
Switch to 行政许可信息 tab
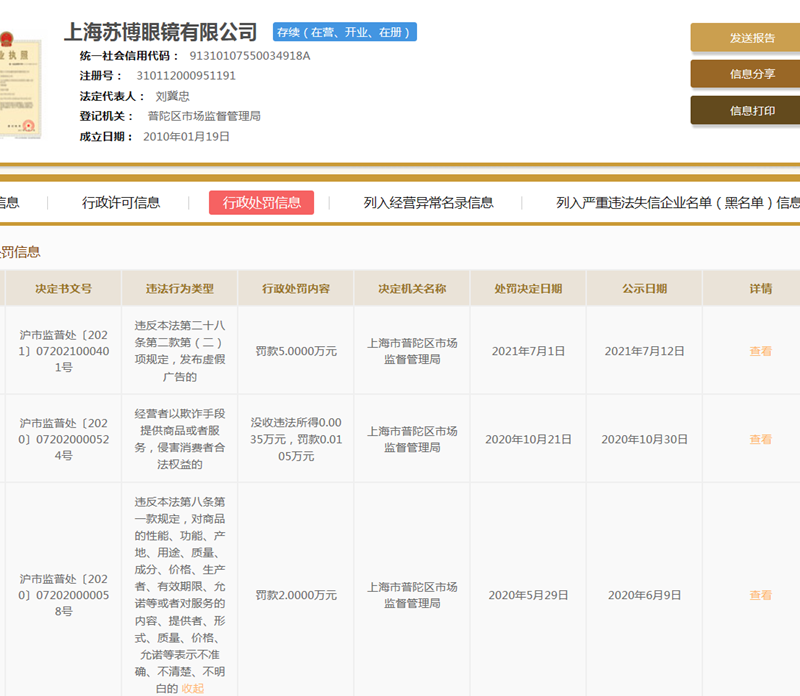click(121, 203)
